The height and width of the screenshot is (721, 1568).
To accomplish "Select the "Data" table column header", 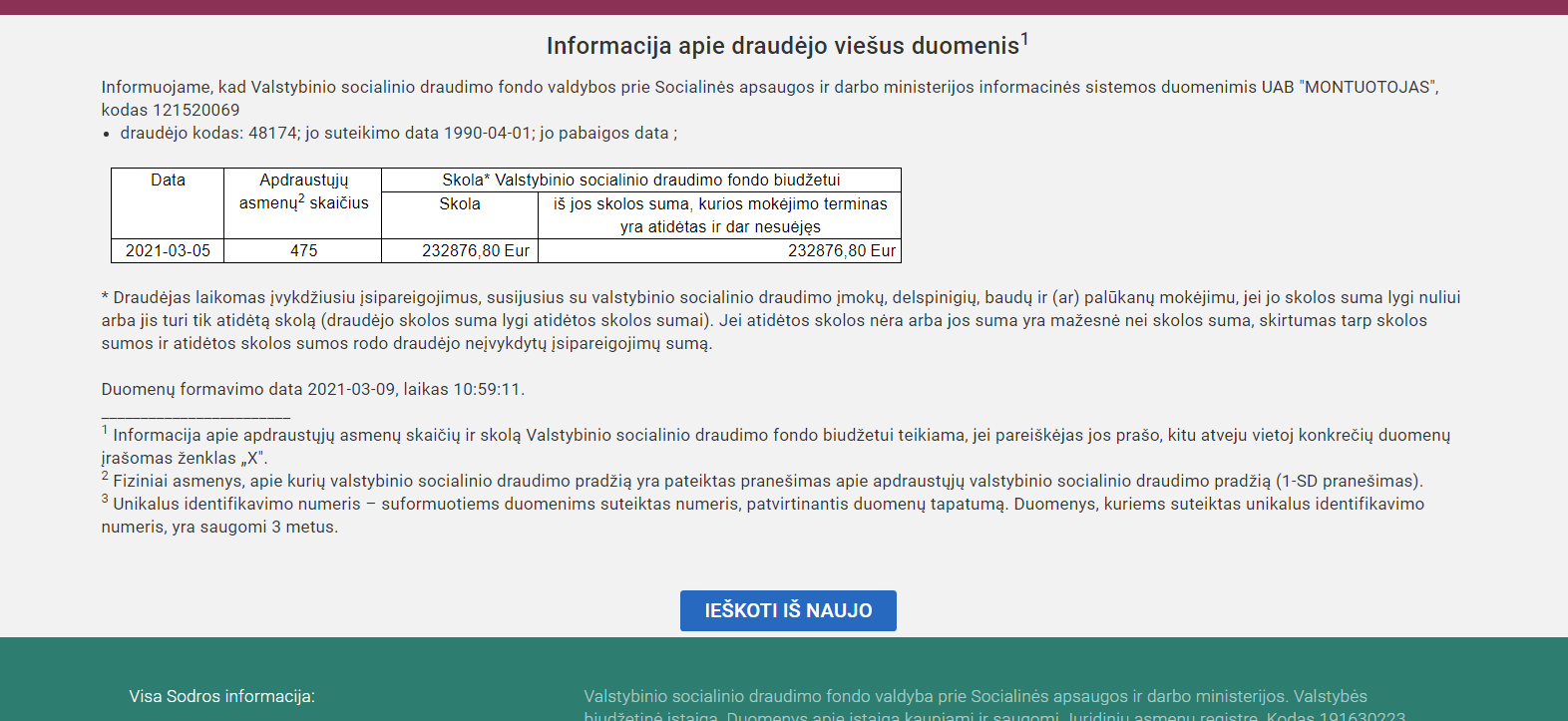I will point(168,180).
